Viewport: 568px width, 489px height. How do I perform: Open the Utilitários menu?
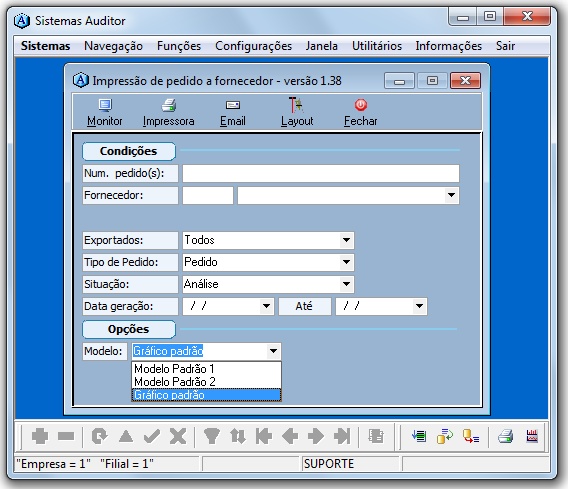pos(377,46)
